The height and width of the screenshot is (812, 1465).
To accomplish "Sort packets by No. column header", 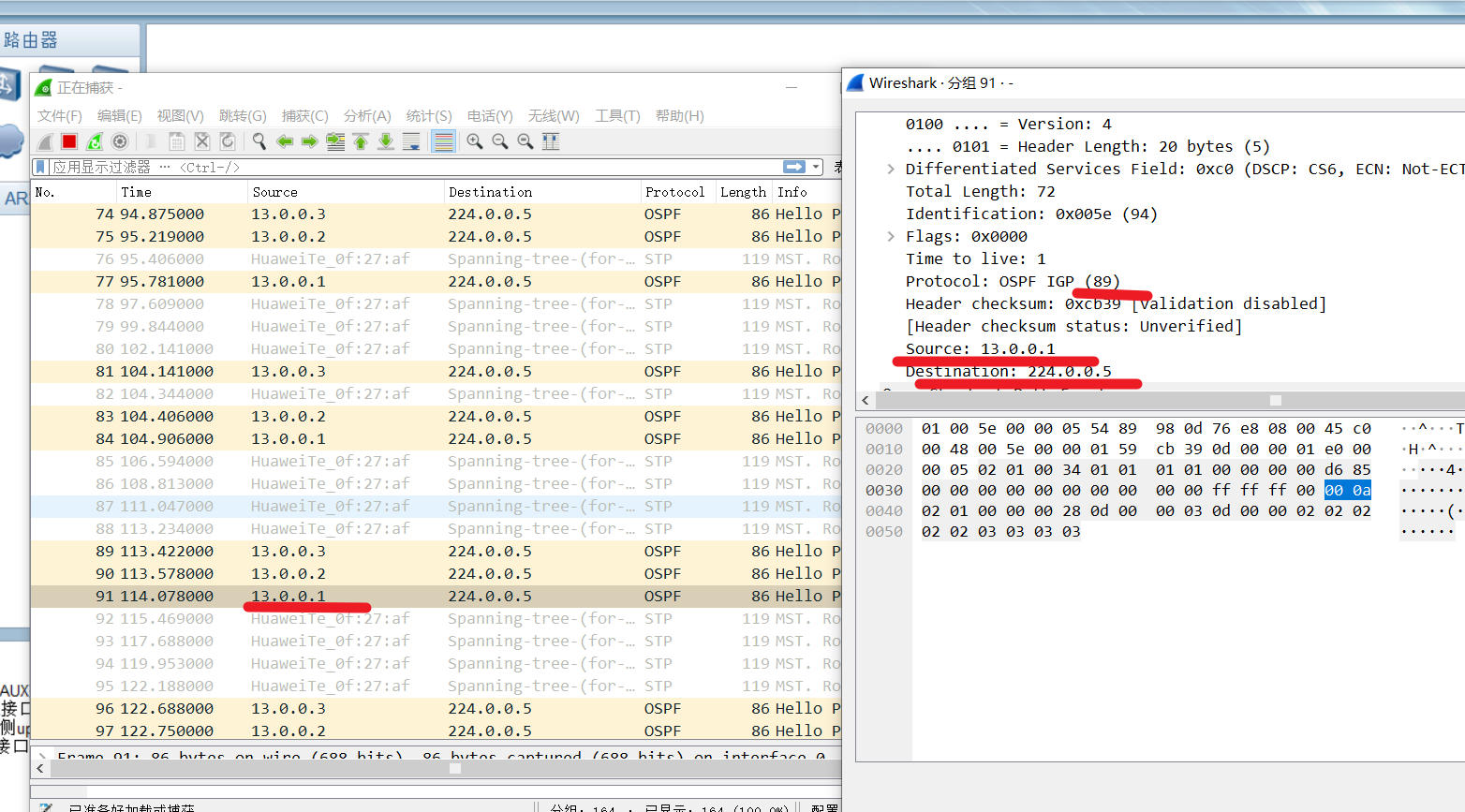I will 74,192.
